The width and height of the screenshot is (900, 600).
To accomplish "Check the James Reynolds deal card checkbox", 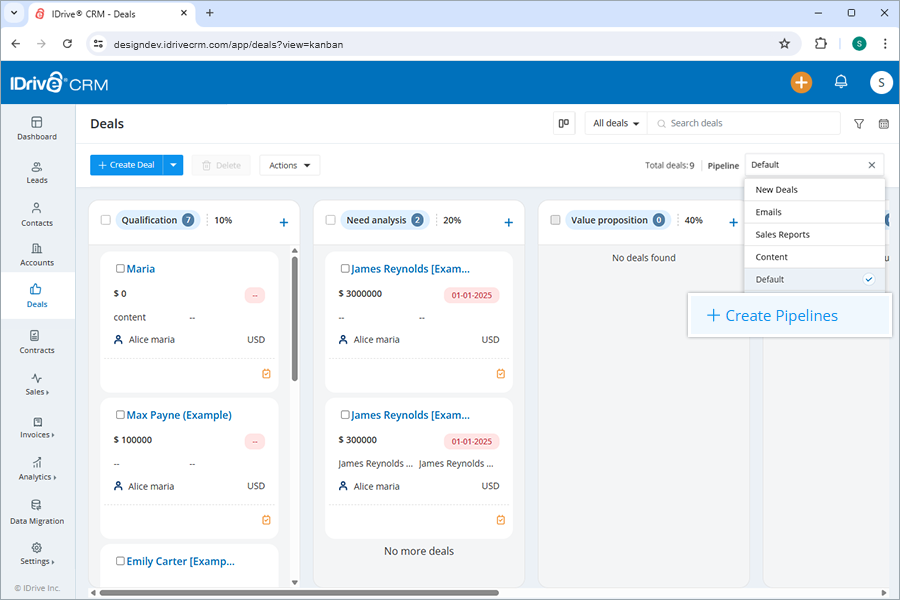I will (345, 268).
